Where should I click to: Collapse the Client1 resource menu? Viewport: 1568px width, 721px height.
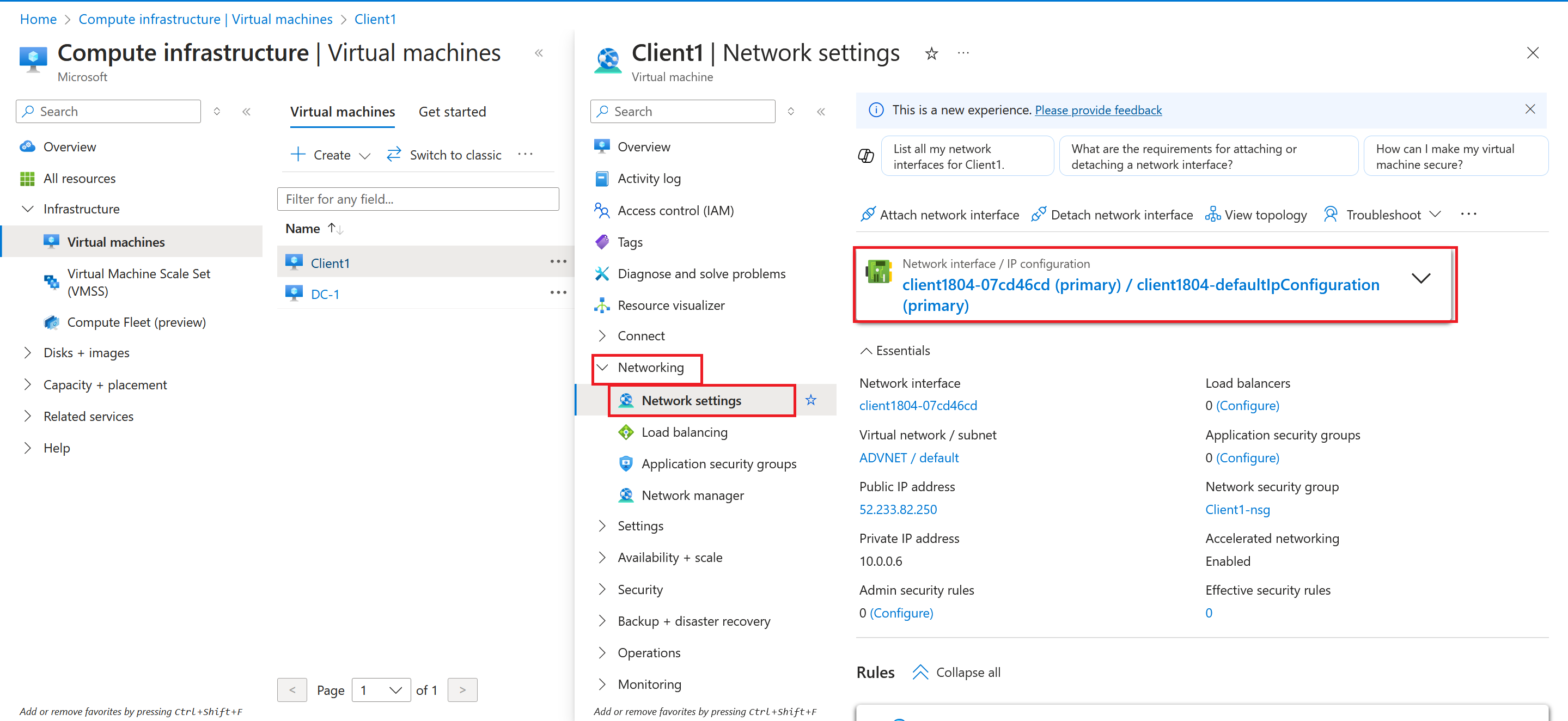tap(821, 111)
